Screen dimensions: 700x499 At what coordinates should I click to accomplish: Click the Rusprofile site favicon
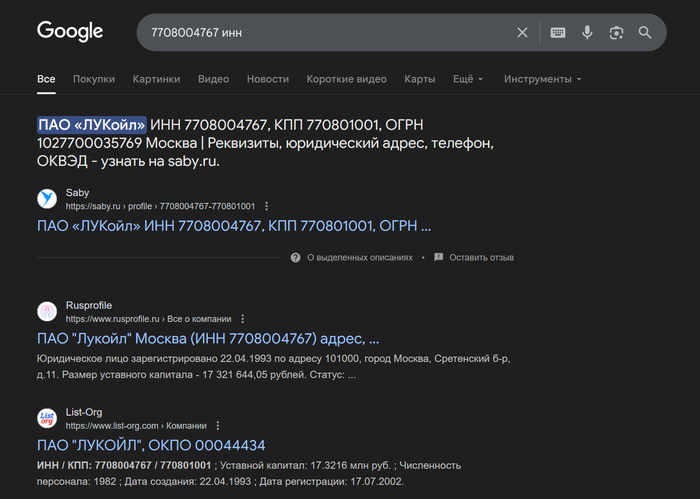pos(47,311)
